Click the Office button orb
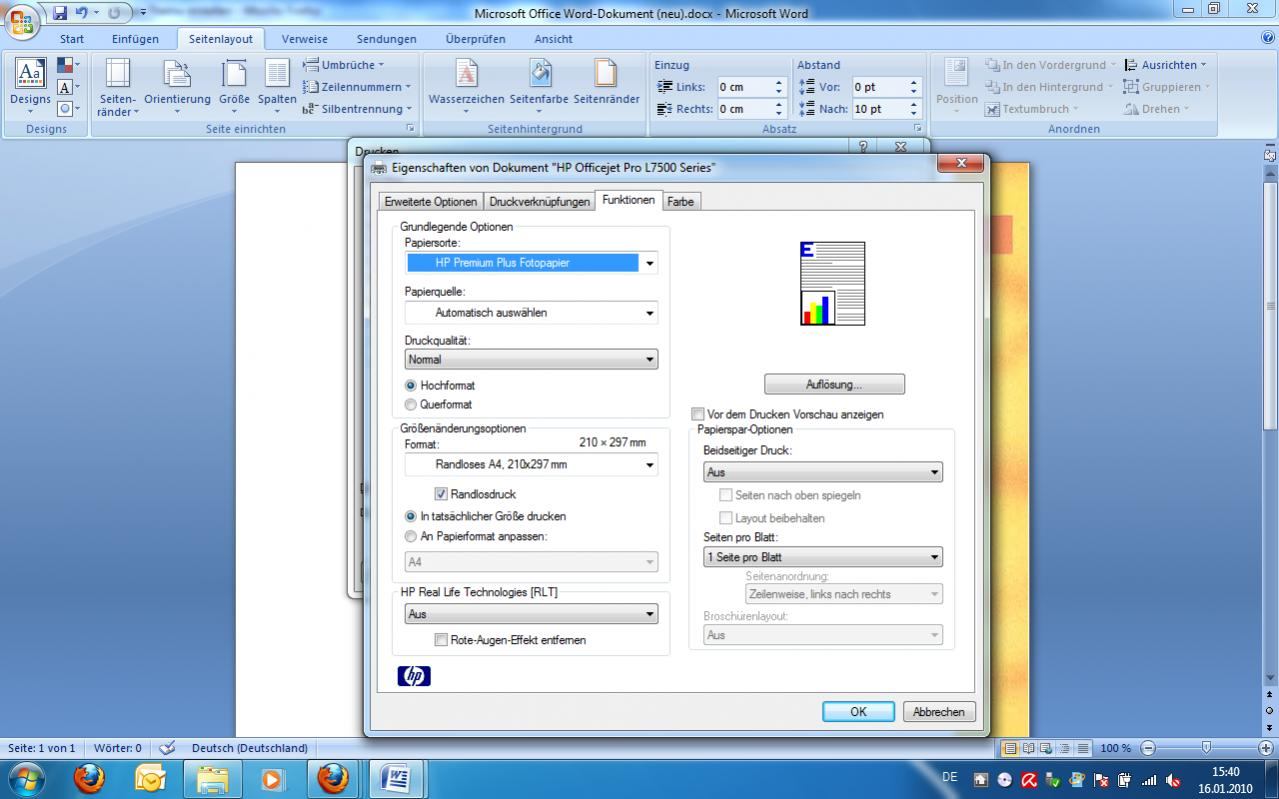 [x=22, y=21]
